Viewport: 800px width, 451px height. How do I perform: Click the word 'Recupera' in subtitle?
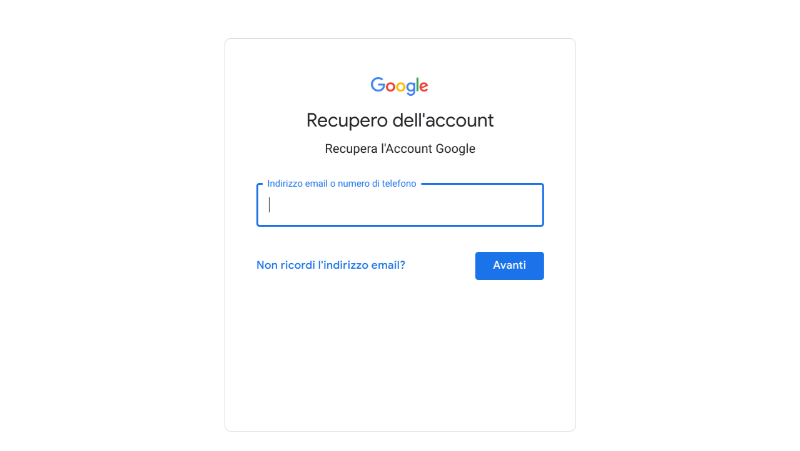(x=351, y=149)
